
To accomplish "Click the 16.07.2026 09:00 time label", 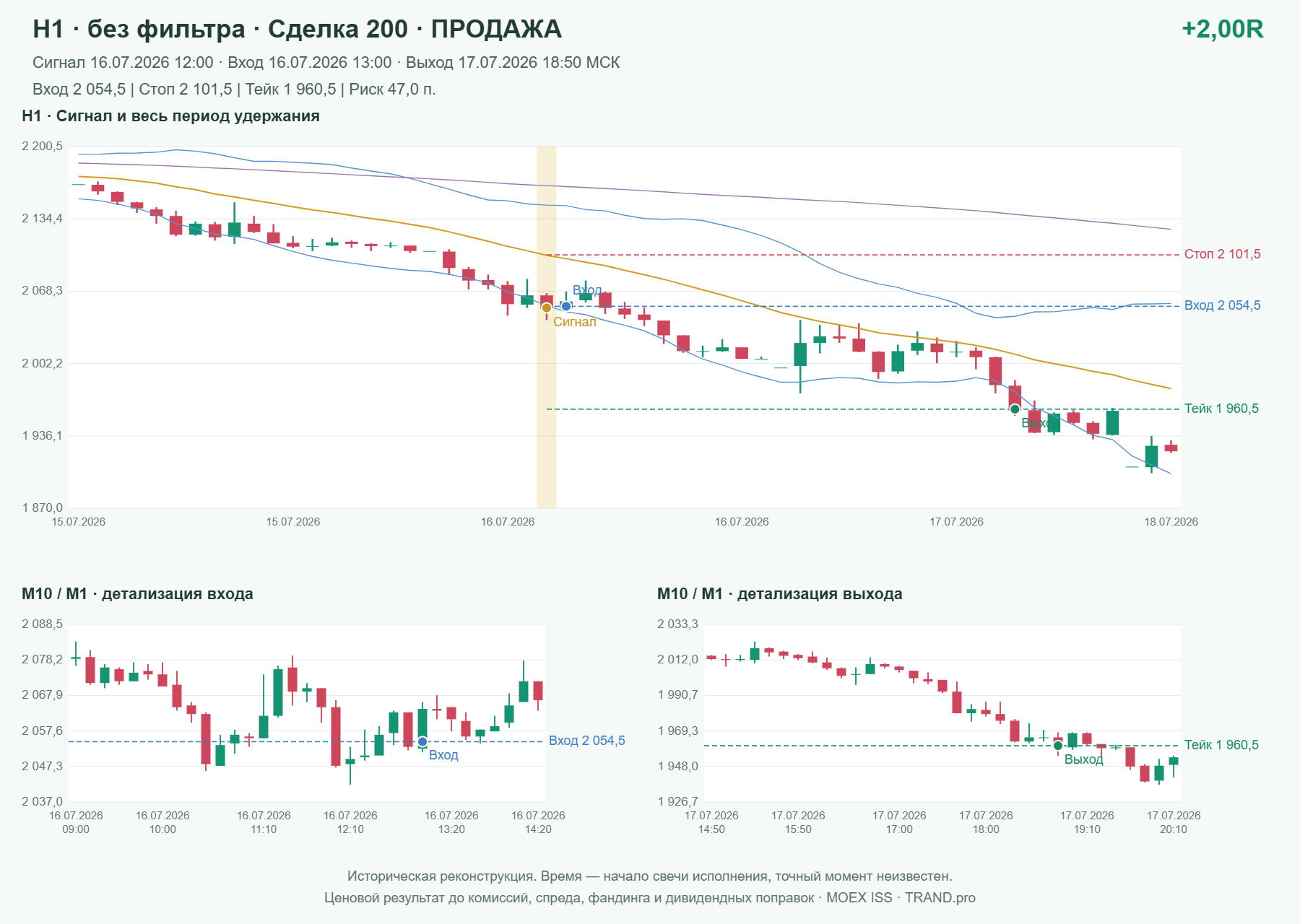I will (x=76, y=822).
